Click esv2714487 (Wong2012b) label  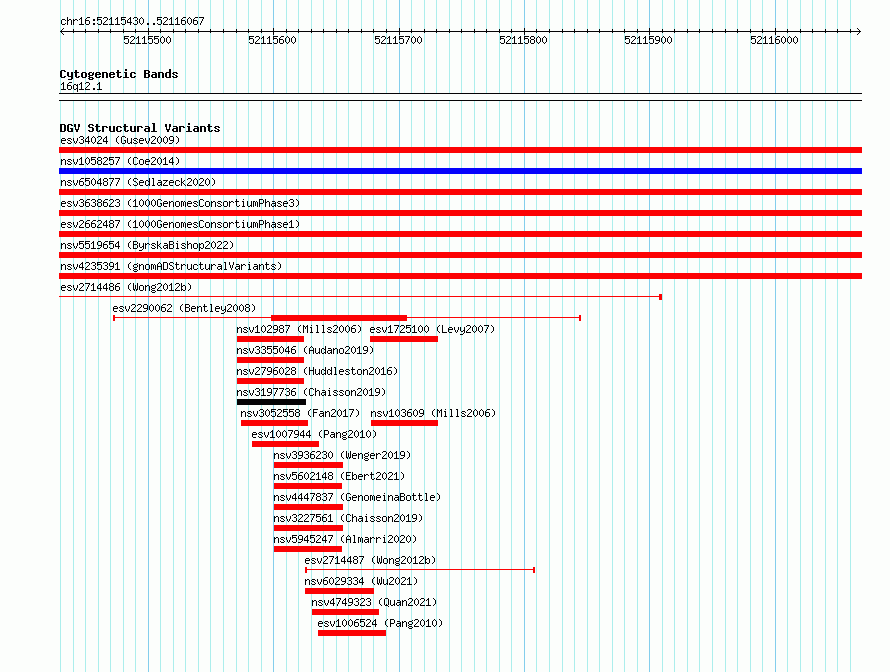(370, 560)
